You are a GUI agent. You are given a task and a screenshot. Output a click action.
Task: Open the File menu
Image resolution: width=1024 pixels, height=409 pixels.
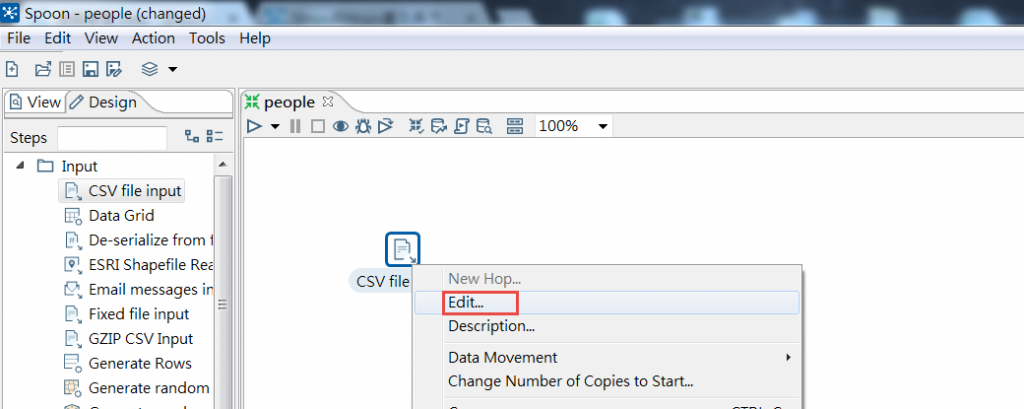(x=18, y=38)
